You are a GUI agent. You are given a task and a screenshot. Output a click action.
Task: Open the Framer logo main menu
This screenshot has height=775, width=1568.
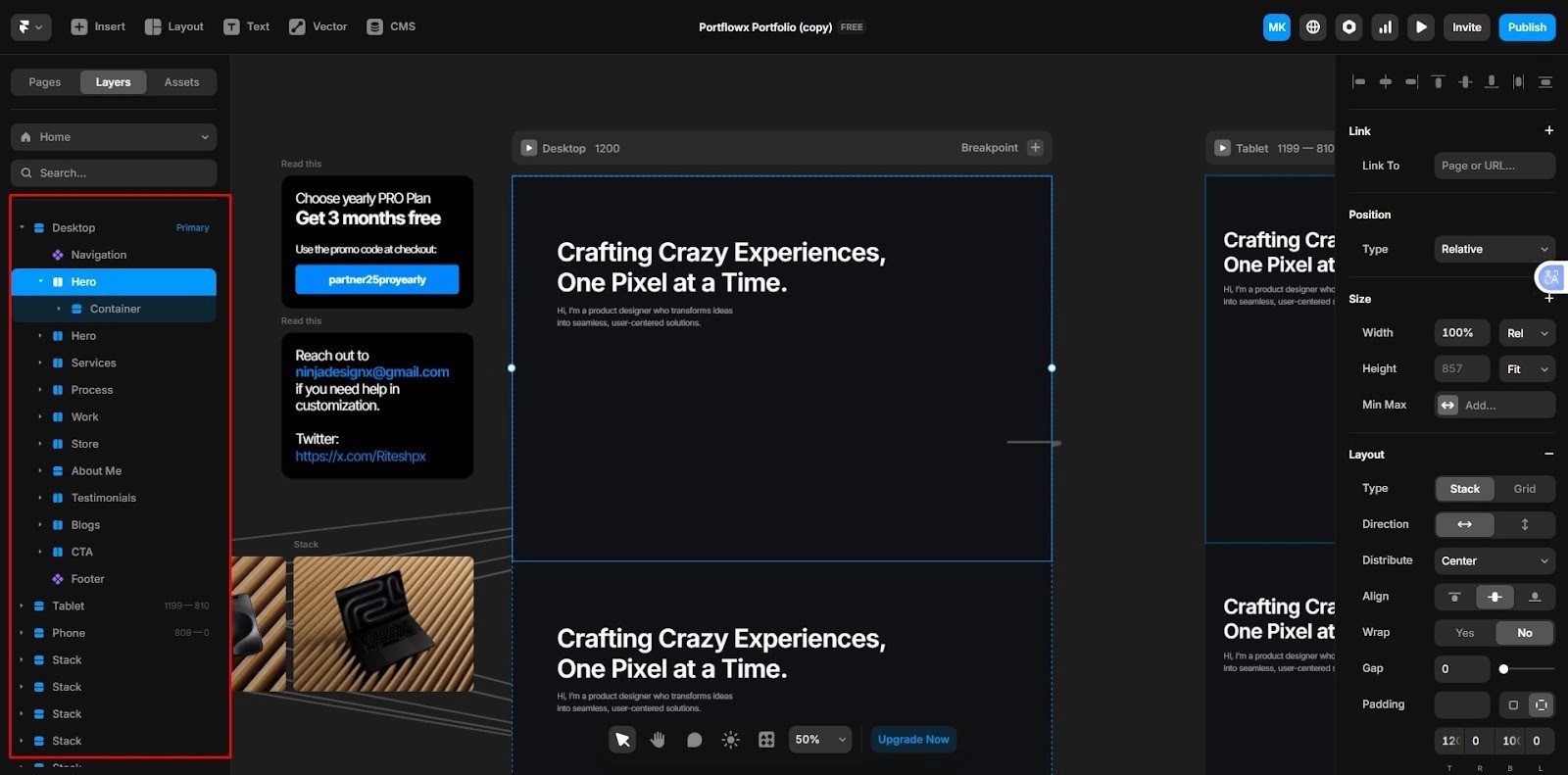point(30,26)
